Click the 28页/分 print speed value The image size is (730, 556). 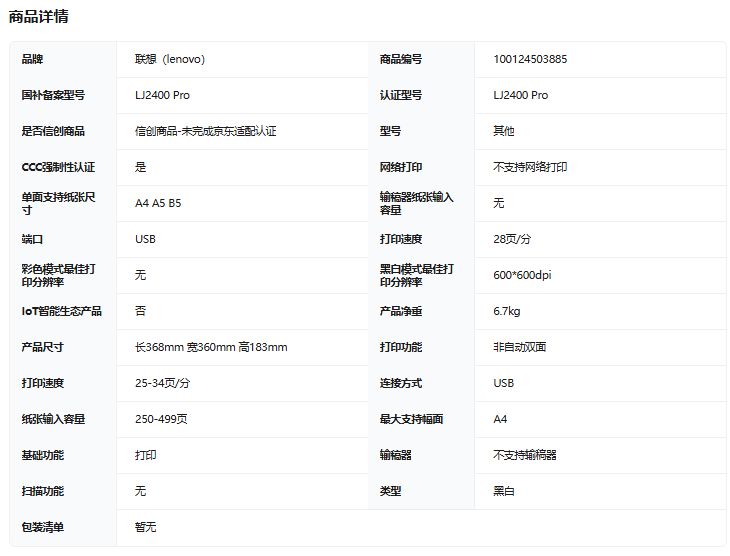coord(512,239)
